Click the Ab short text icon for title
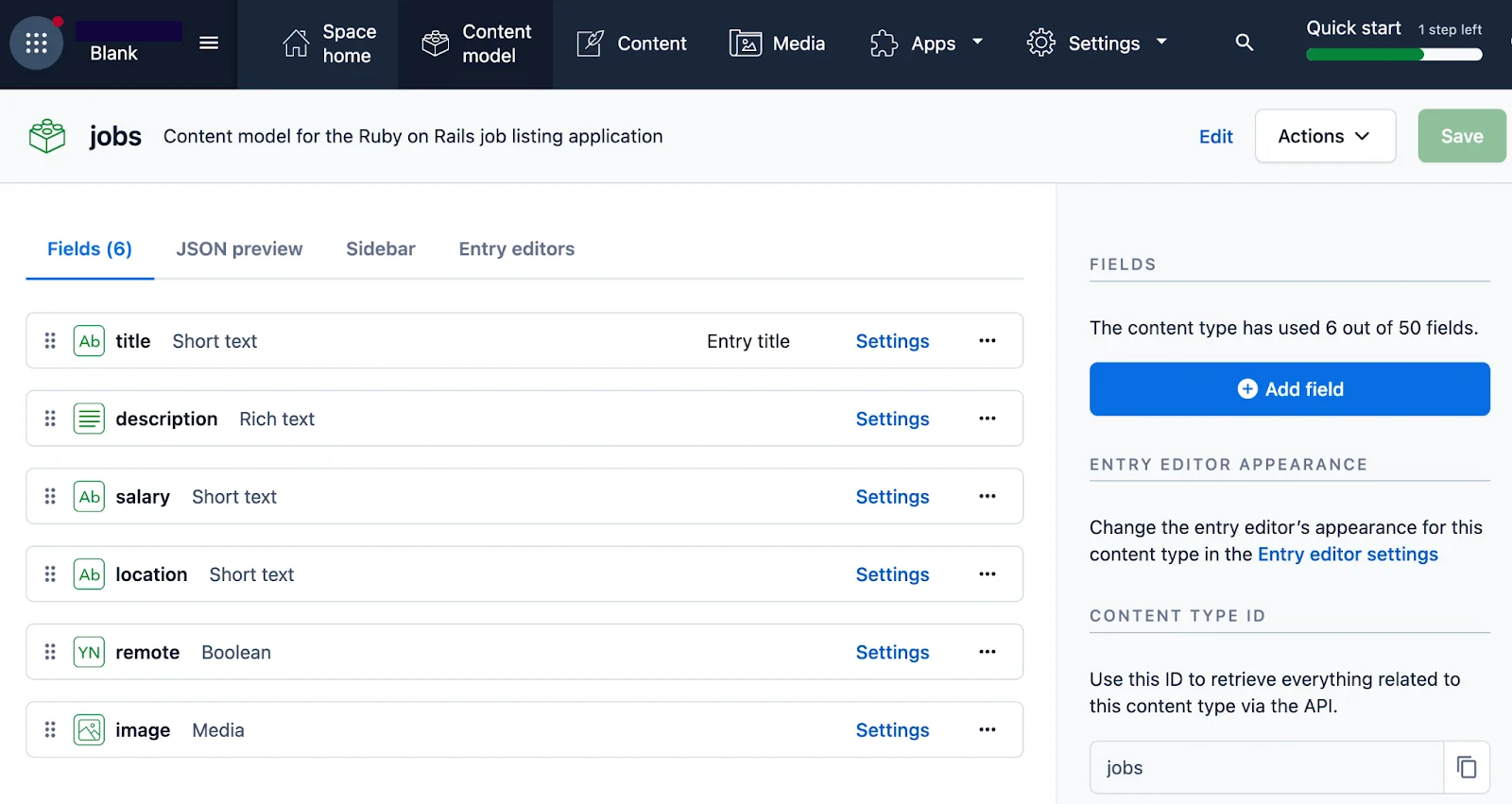Viewport: 1512px width, 804px height. [89, 341]
